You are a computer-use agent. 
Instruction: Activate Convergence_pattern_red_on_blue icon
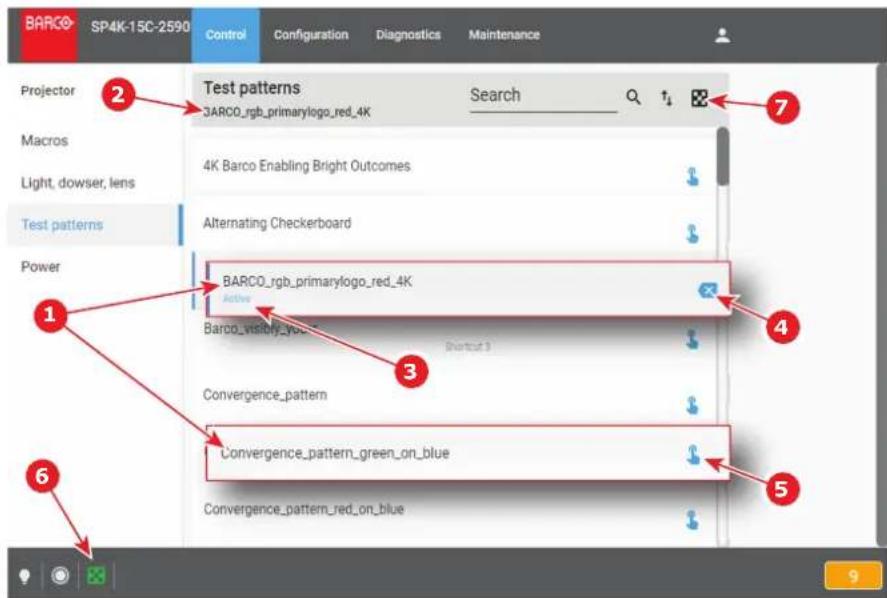click(692, 519)
